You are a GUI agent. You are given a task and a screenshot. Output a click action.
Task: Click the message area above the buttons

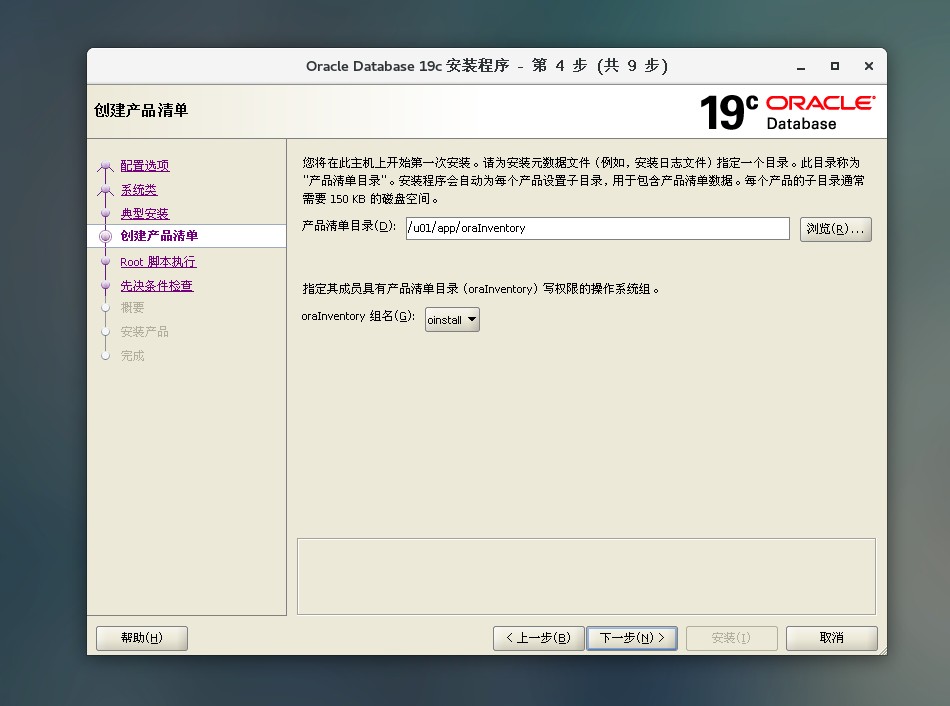[586, 576]
